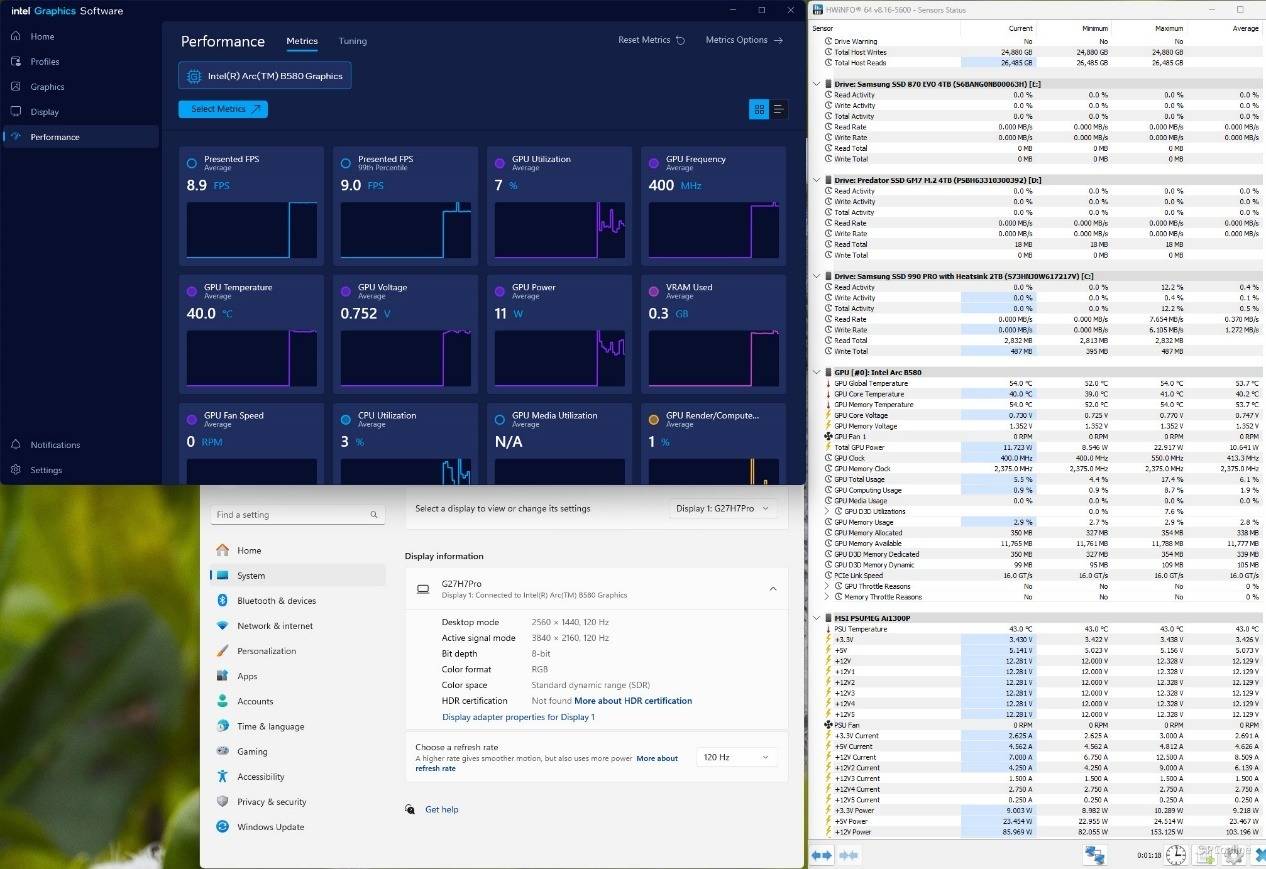Screen dimensions: 1266x869
Task: Go to Display page in Intel sidebar
Action: [x=44, y=112]
